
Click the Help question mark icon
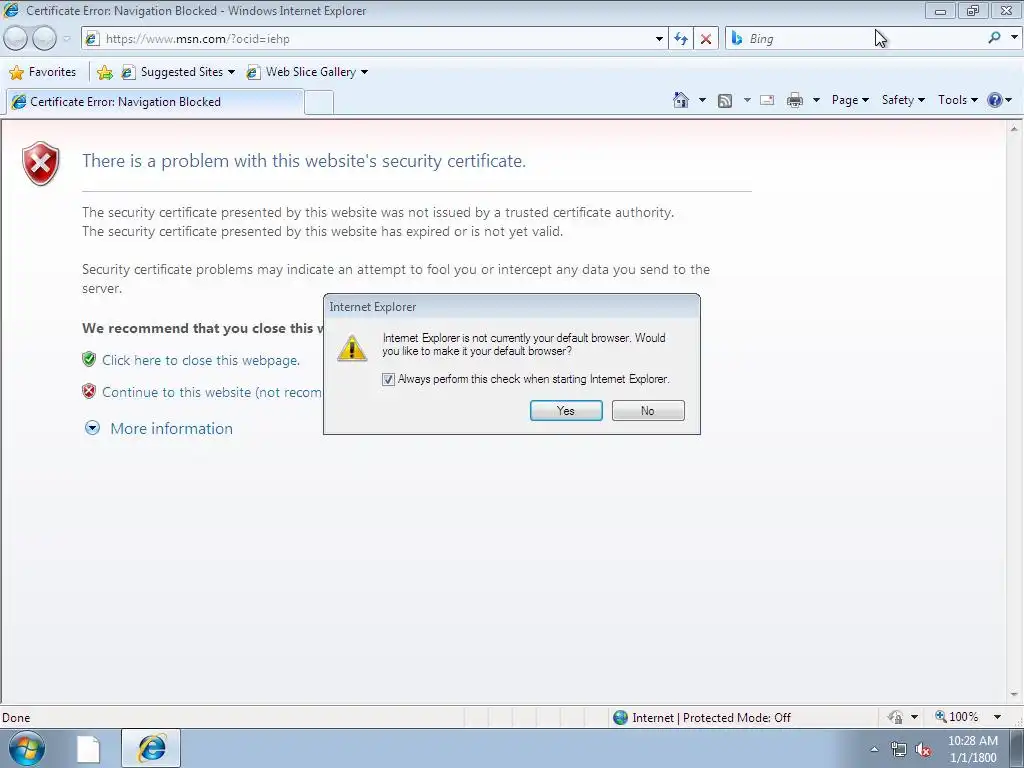[995, 100]
